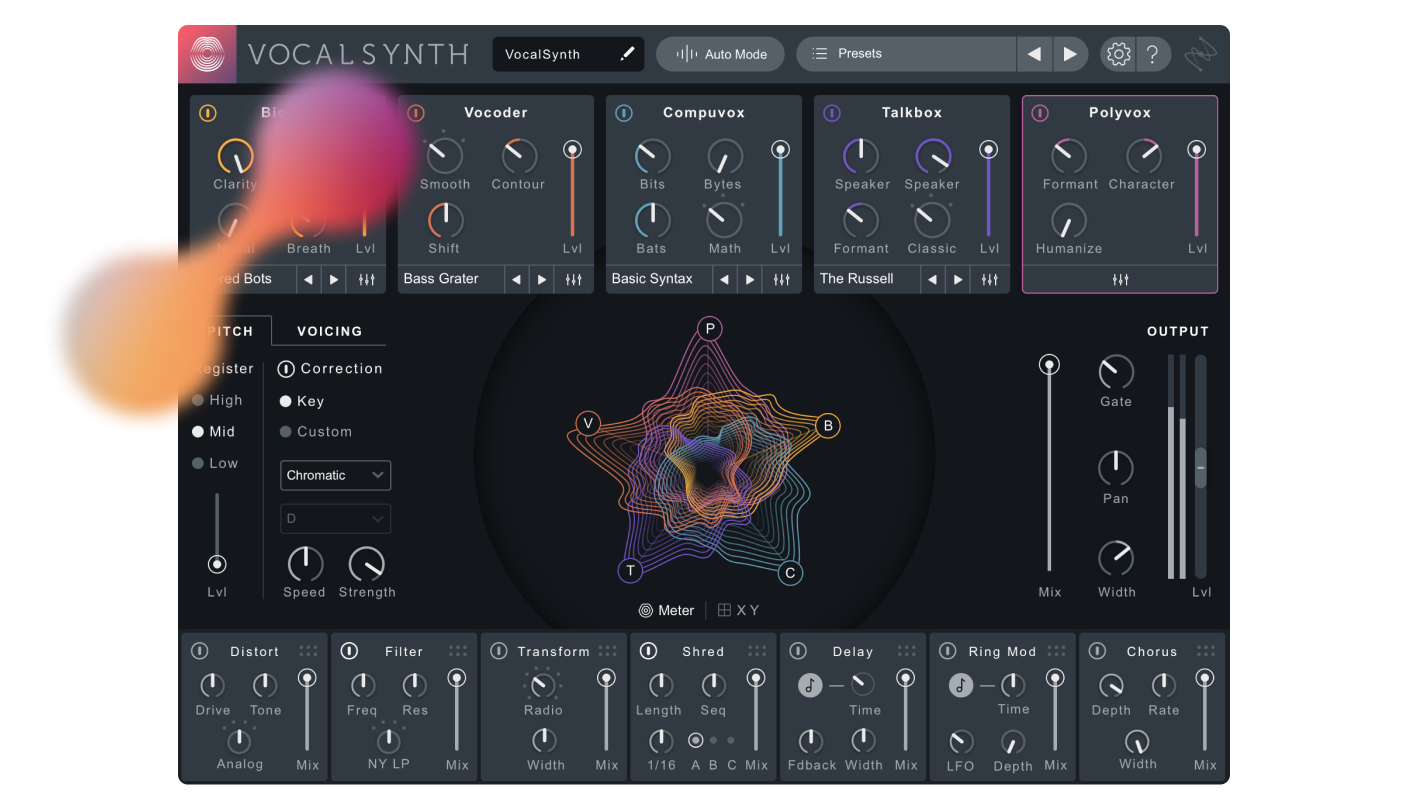1408x810 pixels.
Task: Select the V node in the visualizer
Action: click(x=588, y=424)
